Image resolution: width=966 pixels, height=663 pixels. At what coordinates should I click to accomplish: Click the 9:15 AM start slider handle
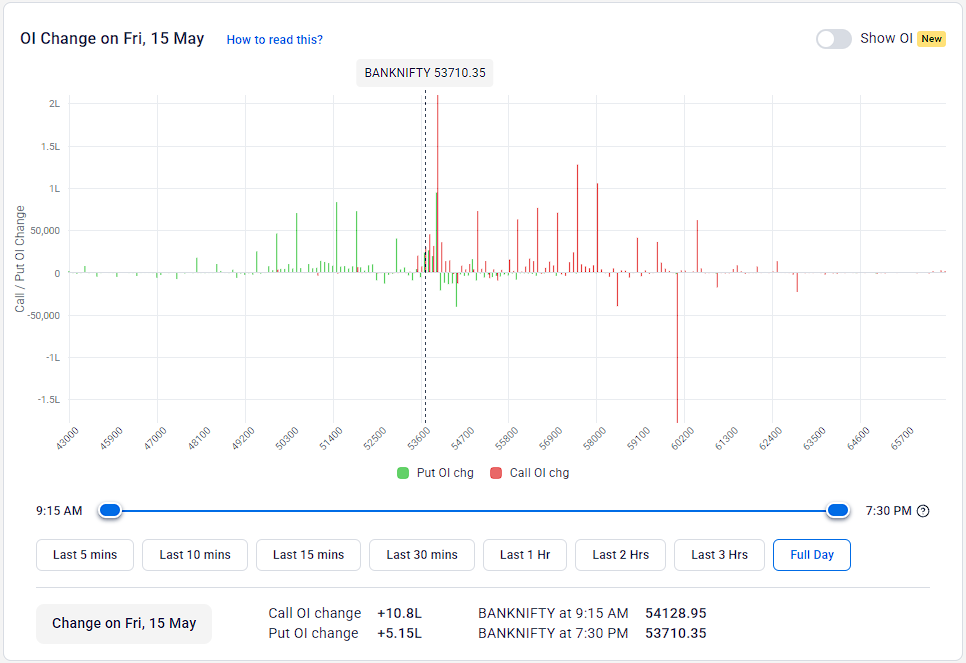click(x=110, y=510)
